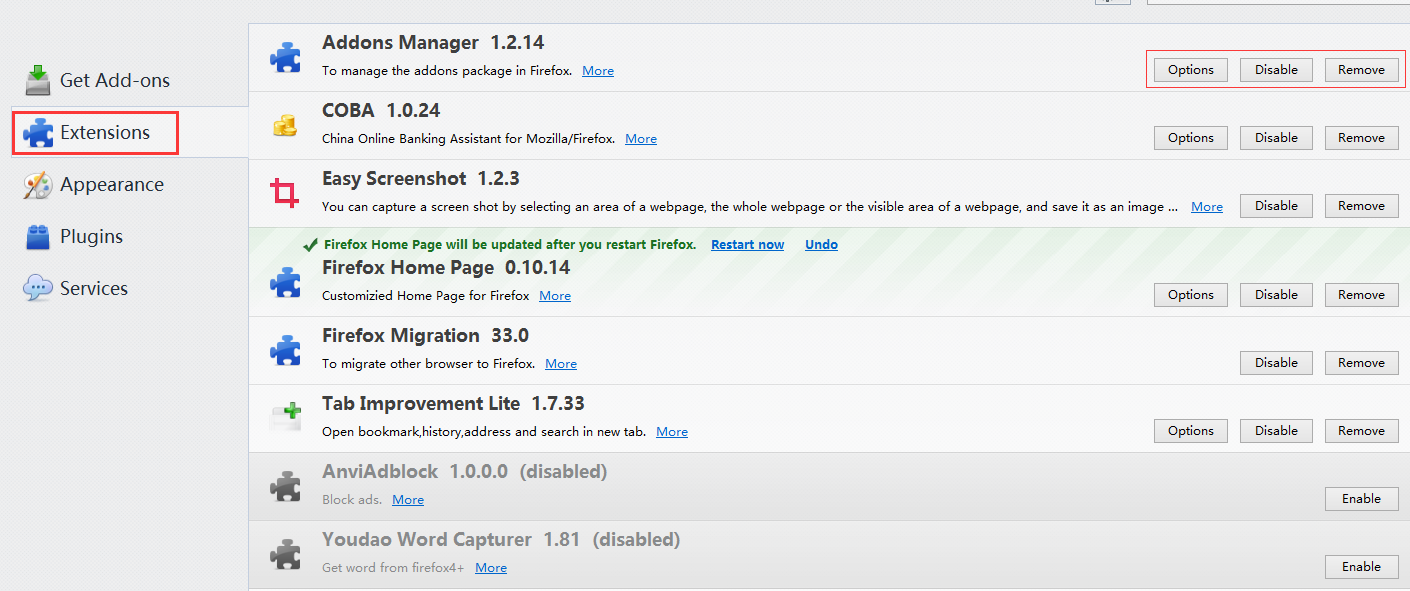Click the Tab Improvement Lite green plus icon
Image resolution: width=1410 pixels, height=591 pixels.
point(285,412)
